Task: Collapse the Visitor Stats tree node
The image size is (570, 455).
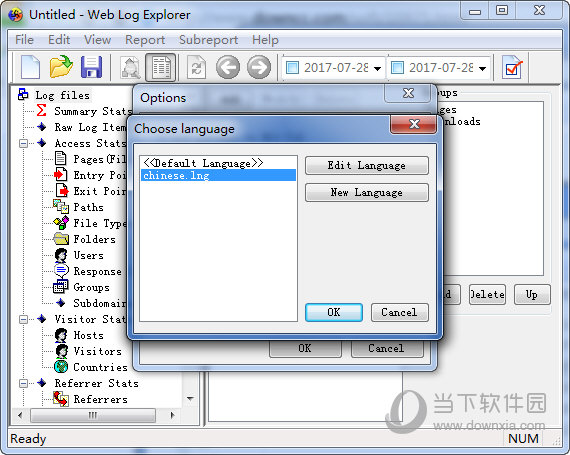Action: pos(23,319)
